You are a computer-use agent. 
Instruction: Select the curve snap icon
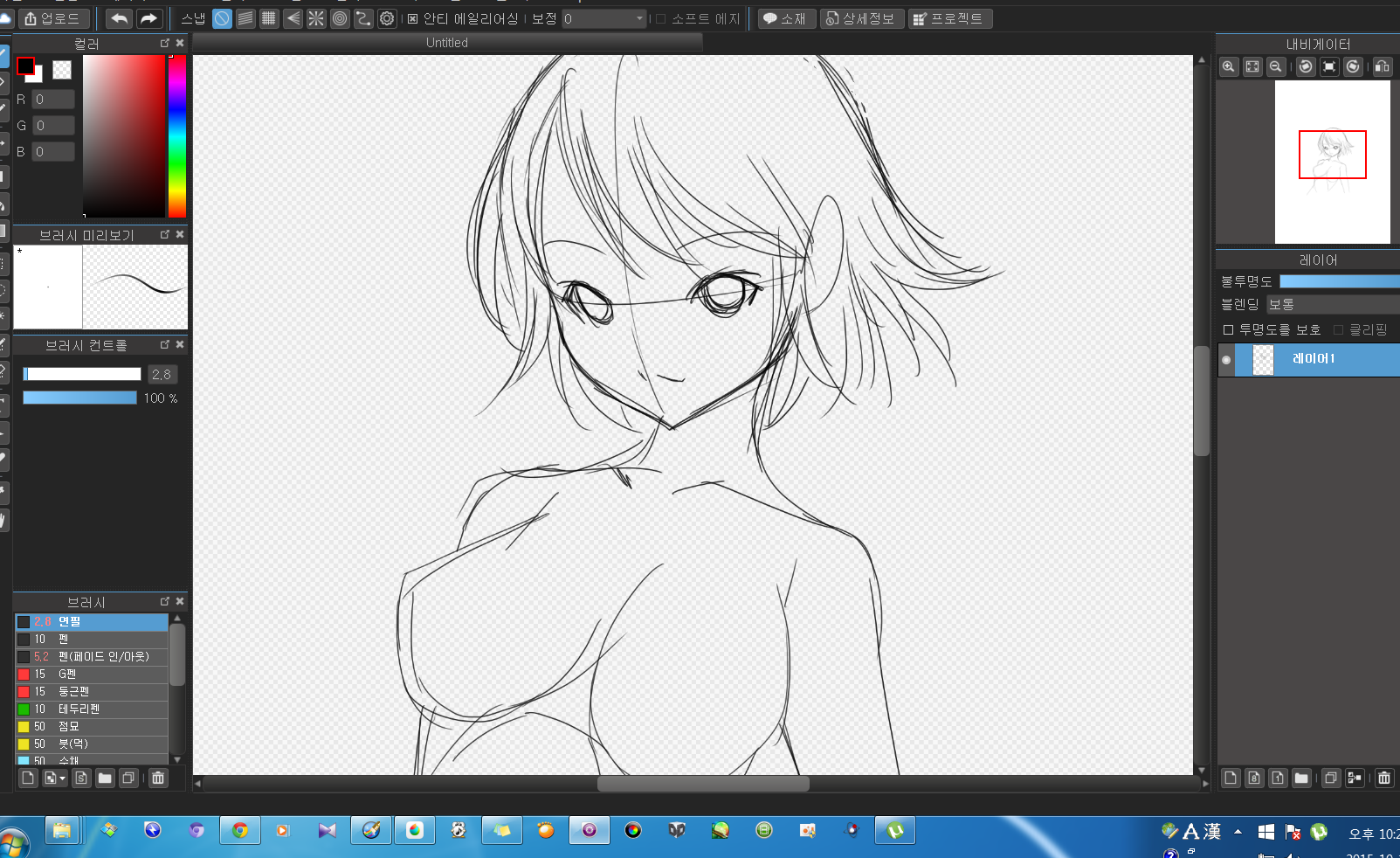[x=363, y=18]
